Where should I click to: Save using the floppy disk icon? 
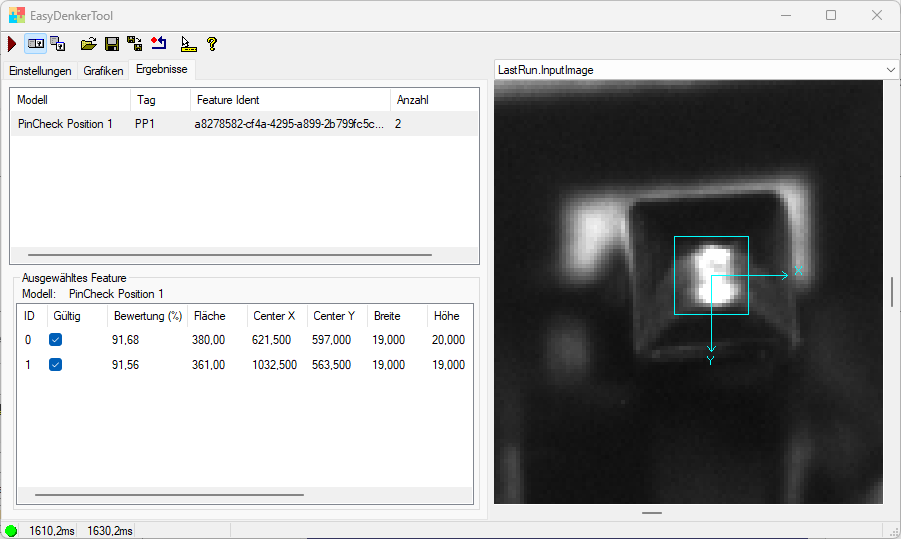coord(112,44)
